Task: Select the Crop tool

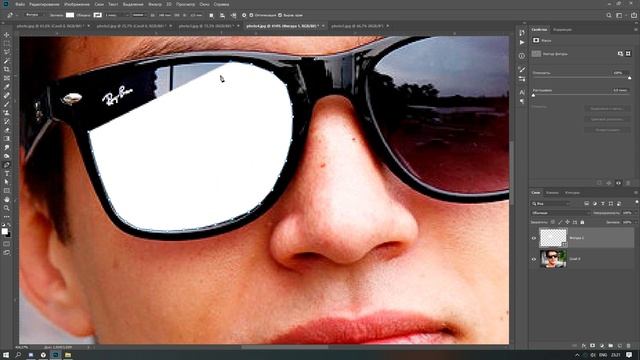Action: [x=7, y=69]
